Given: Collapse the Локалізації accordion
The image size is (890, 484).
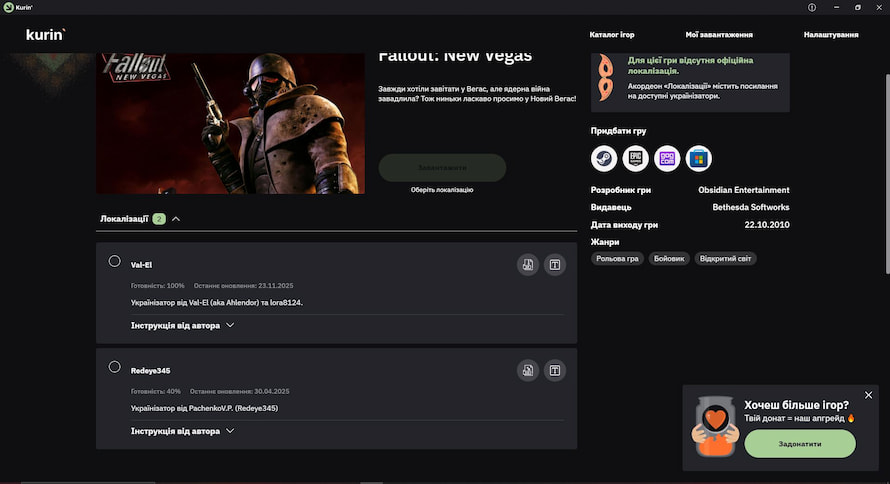Looking at the screenshot, I should (176, 219).
